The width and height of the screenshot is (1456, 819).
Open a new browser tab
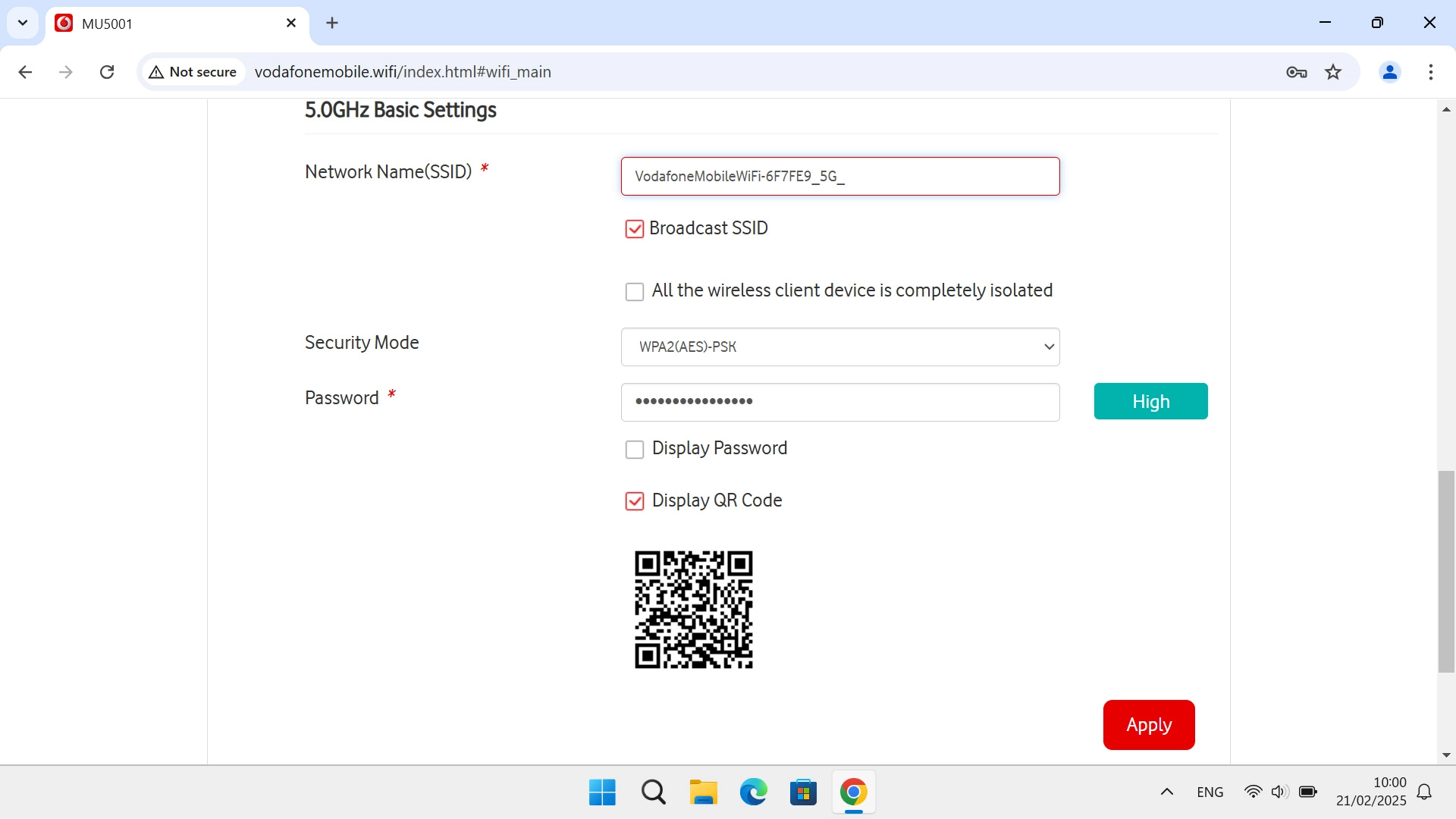(332, 24)
